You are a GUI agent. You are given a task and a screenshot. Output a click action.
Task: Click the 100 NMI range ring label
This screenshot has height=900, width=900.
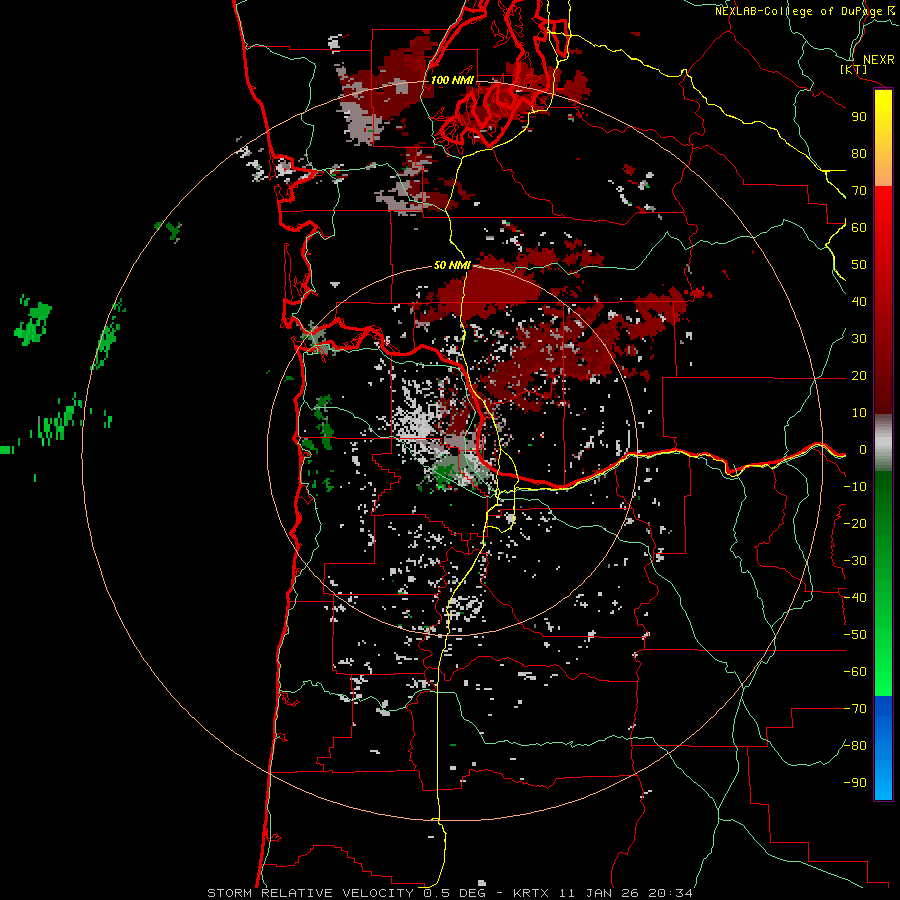click(x=452, y=80)
